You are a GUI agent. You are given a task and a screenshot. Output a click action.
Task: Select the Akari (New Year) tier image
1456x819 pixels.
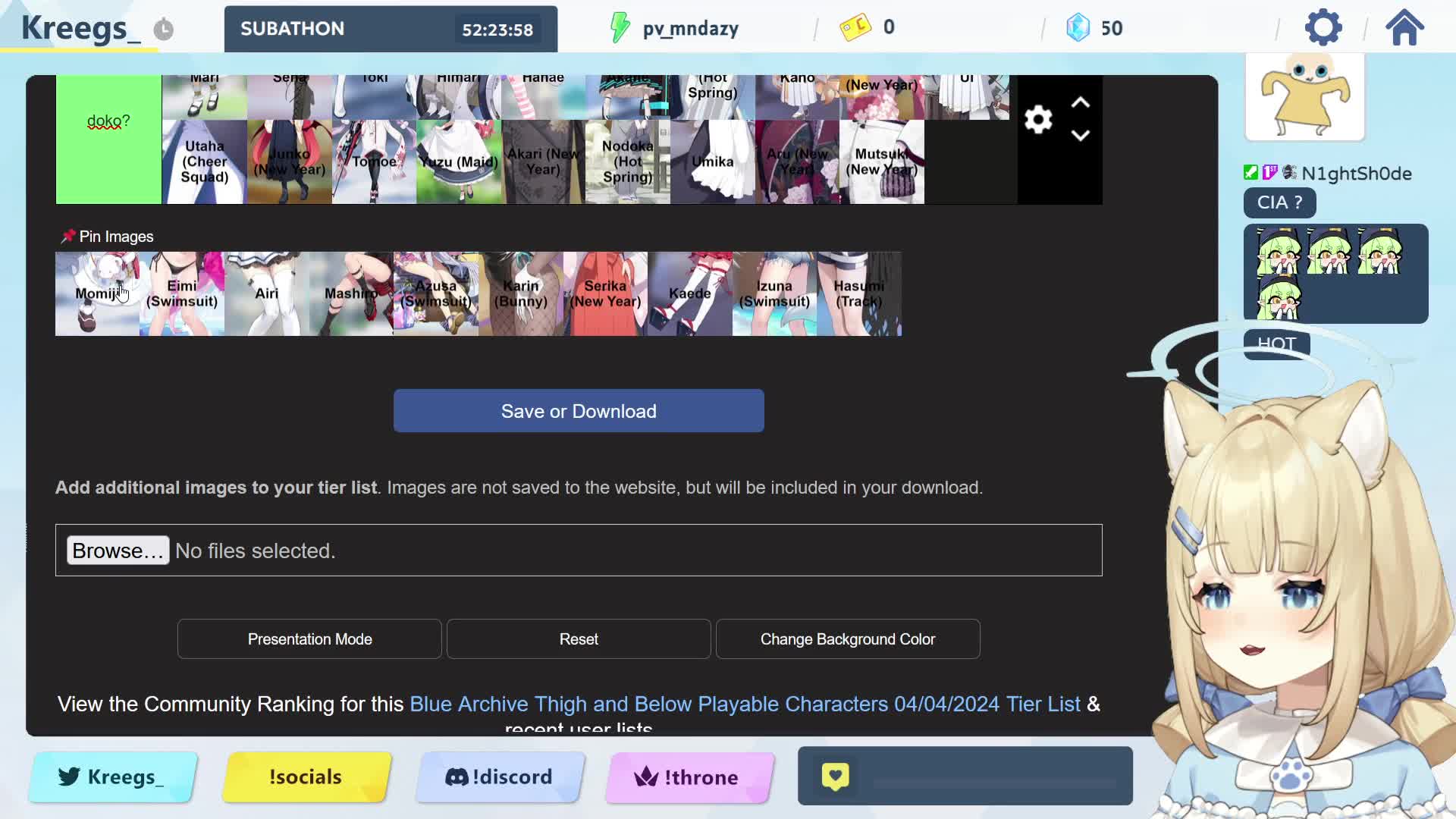(x=544, y=162)
